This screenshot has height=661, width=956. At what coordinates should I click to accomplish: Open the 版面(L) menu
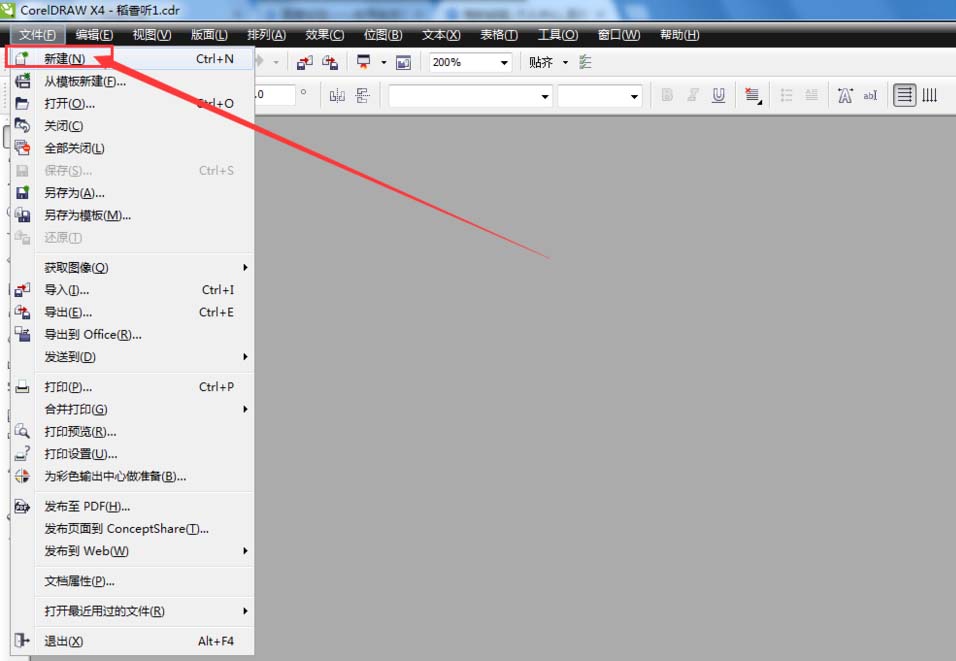pyautogui.click(x=209, y=35)
